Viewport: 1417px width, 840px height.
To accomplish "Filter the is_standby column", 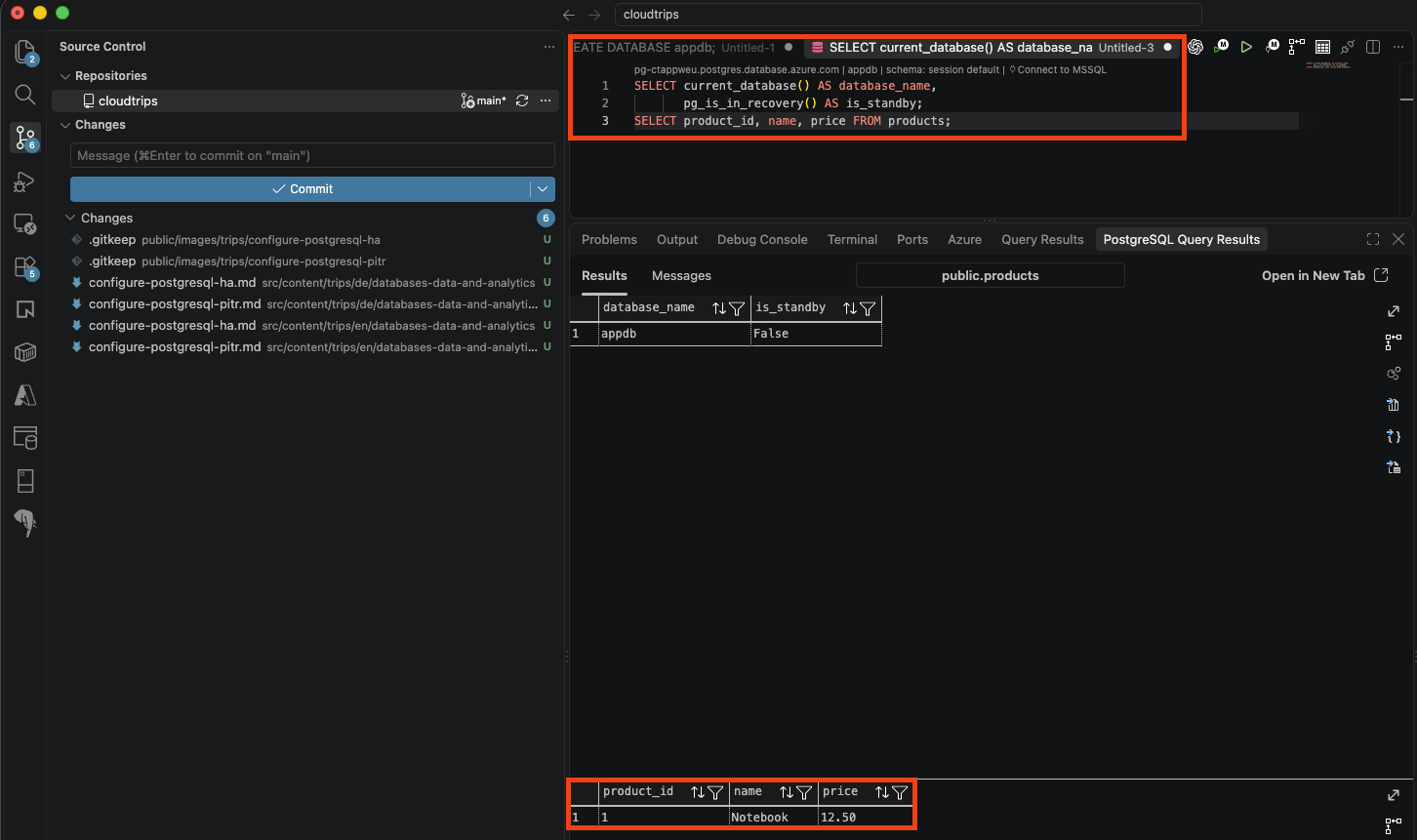I will pyautogui.click(x=868, y=308).
